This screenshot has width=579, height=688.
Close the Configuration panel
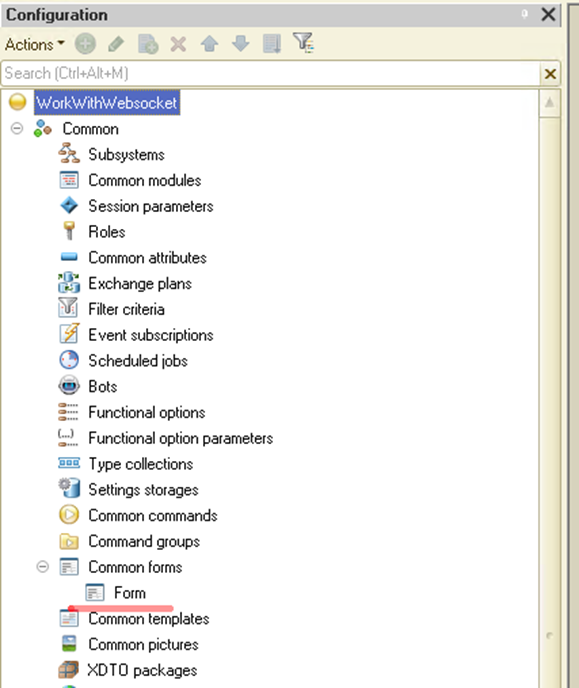[x=548, y=14]
